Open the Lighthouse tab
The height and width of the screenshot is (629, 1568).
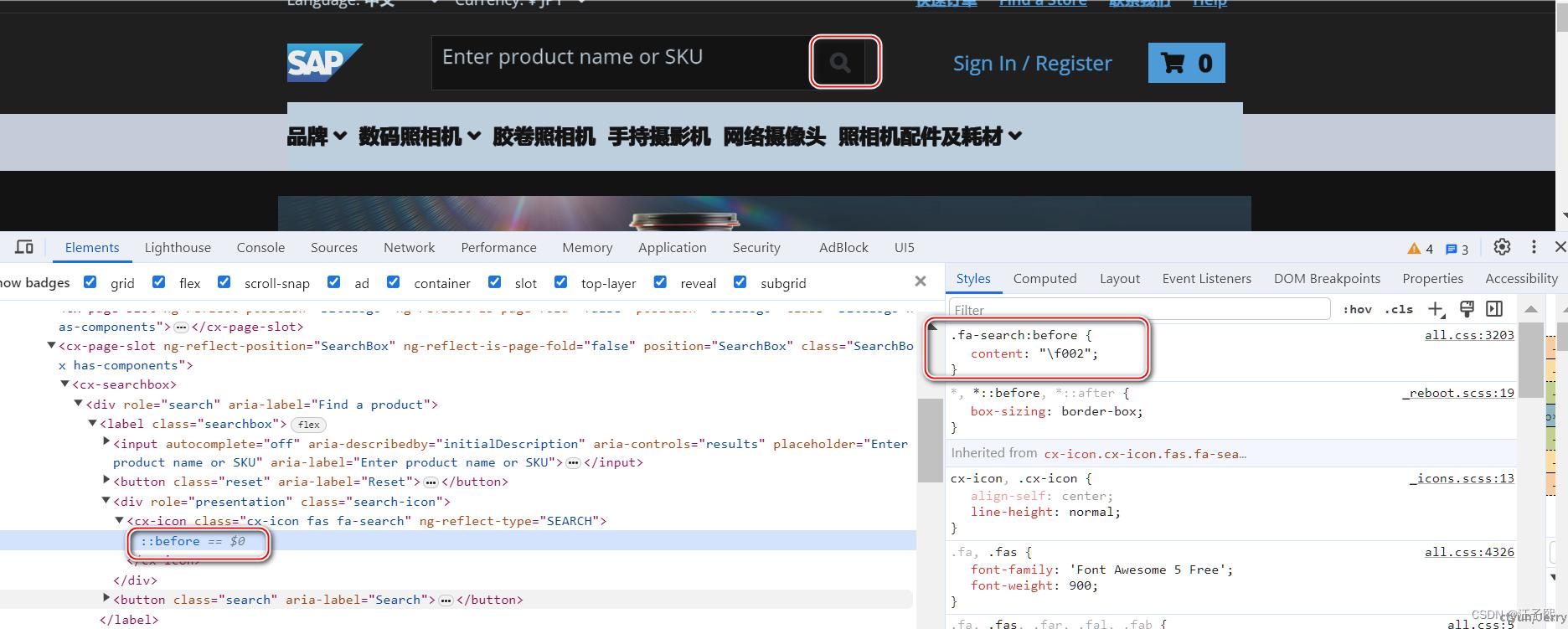[178, 247]
